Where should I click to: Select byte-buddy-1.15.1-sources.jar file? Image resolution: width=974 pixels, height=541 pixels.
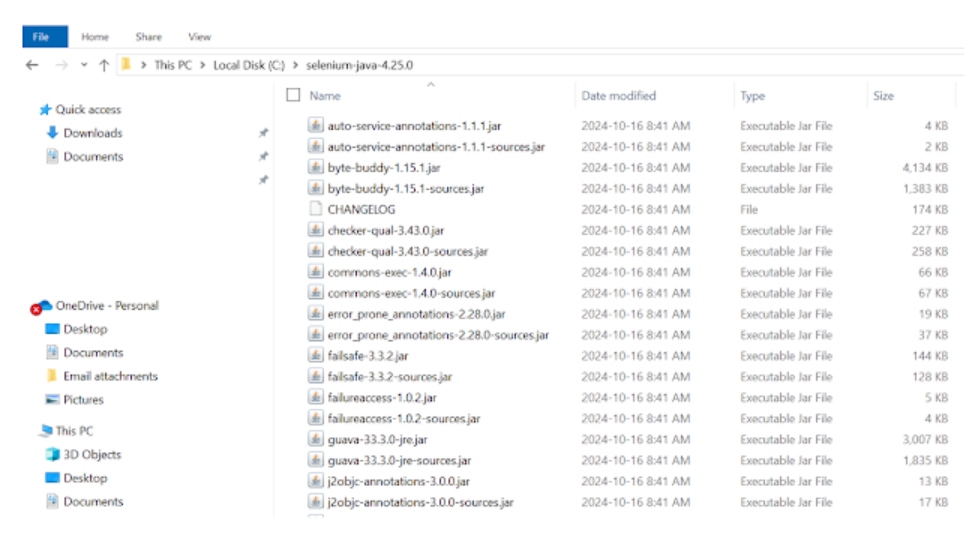tap(406, 189)
